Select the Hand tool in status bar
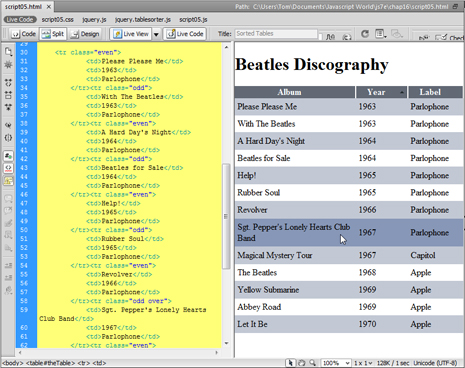 [x=302, y=363]
